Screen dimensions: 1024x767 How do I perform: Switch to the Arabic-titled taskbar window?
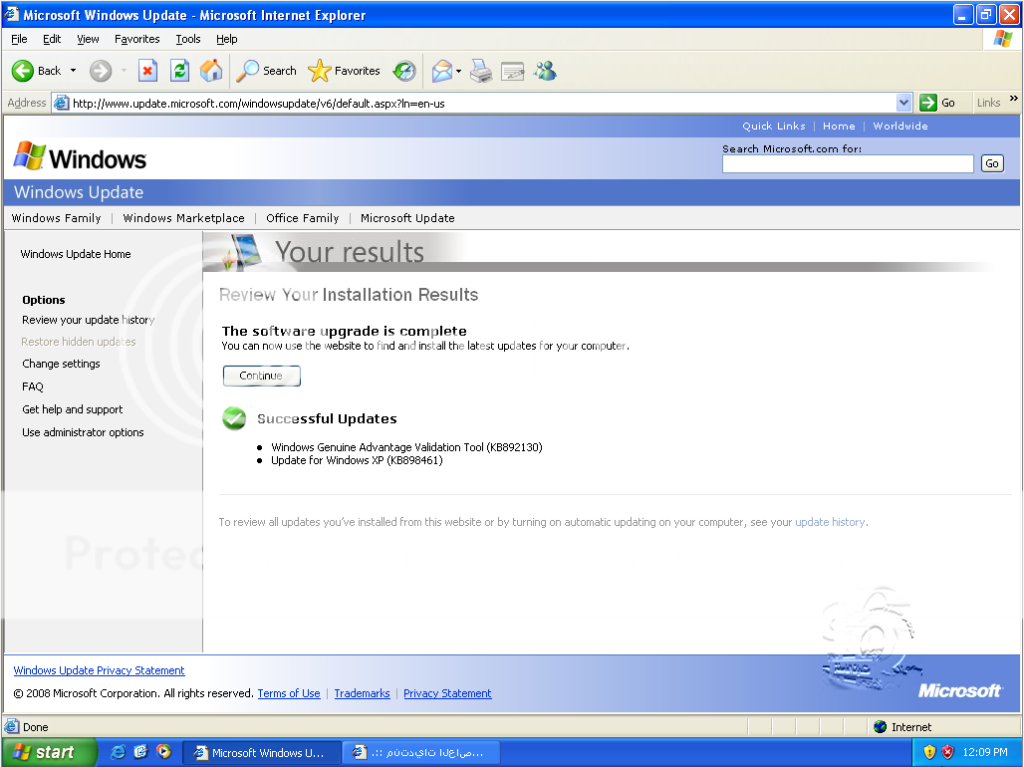pos(423,752)
